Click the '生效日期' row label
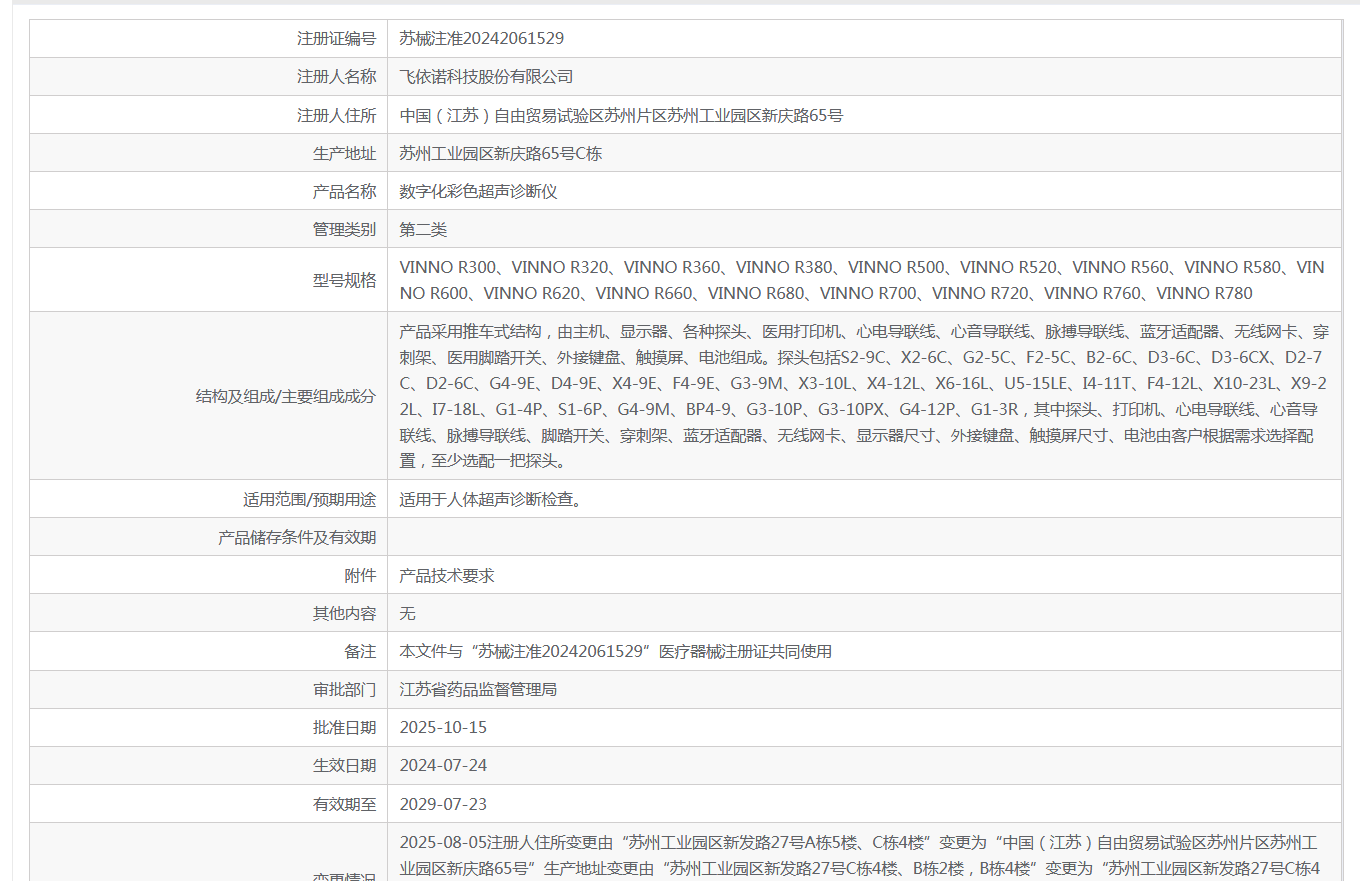 (344, 765)
